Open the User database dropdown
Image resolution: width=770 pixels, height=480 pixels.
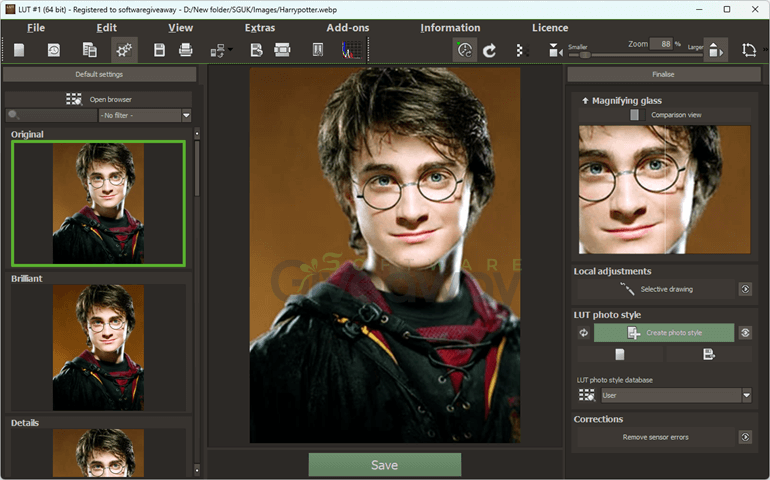[x=676, y=395]
